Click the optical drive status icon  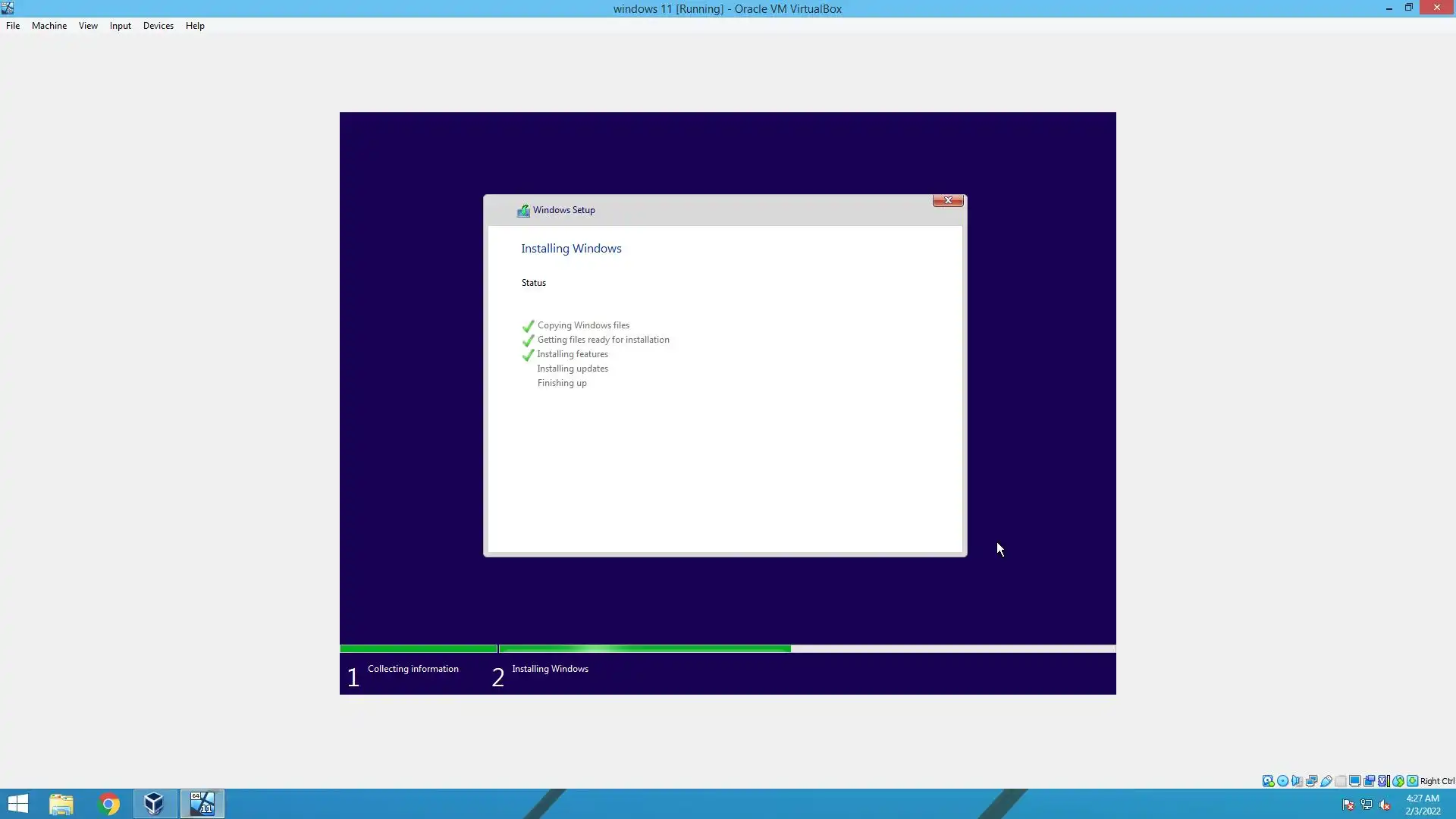1282,781
